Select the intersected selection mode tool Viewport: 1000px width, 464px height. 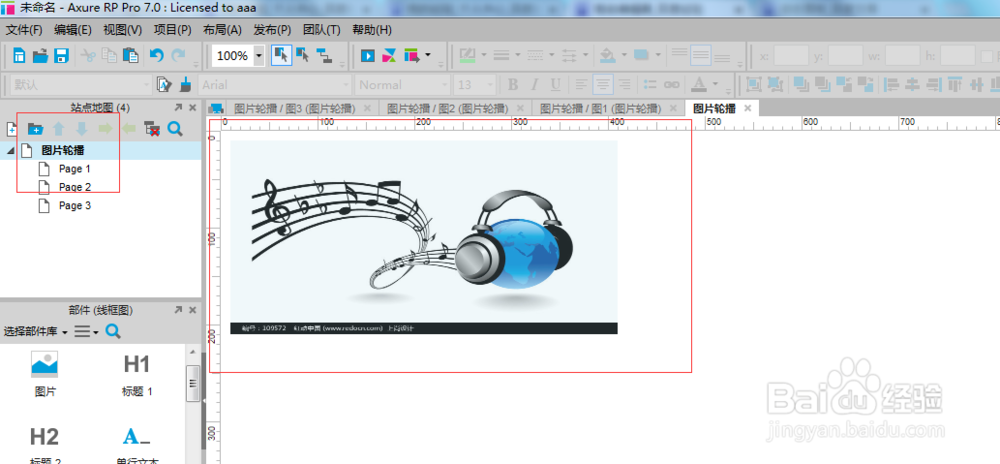[x=281, y=56]
